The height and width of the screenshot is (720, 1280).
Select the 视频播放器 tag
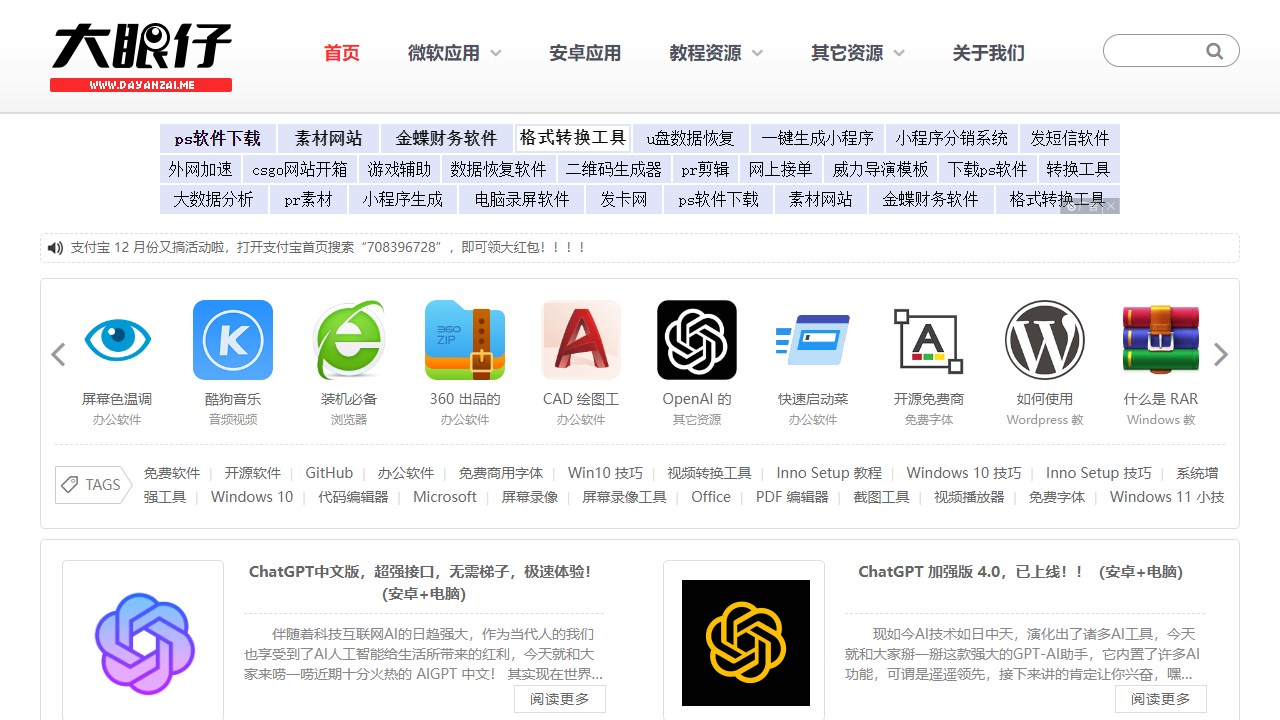pos(969,497)
